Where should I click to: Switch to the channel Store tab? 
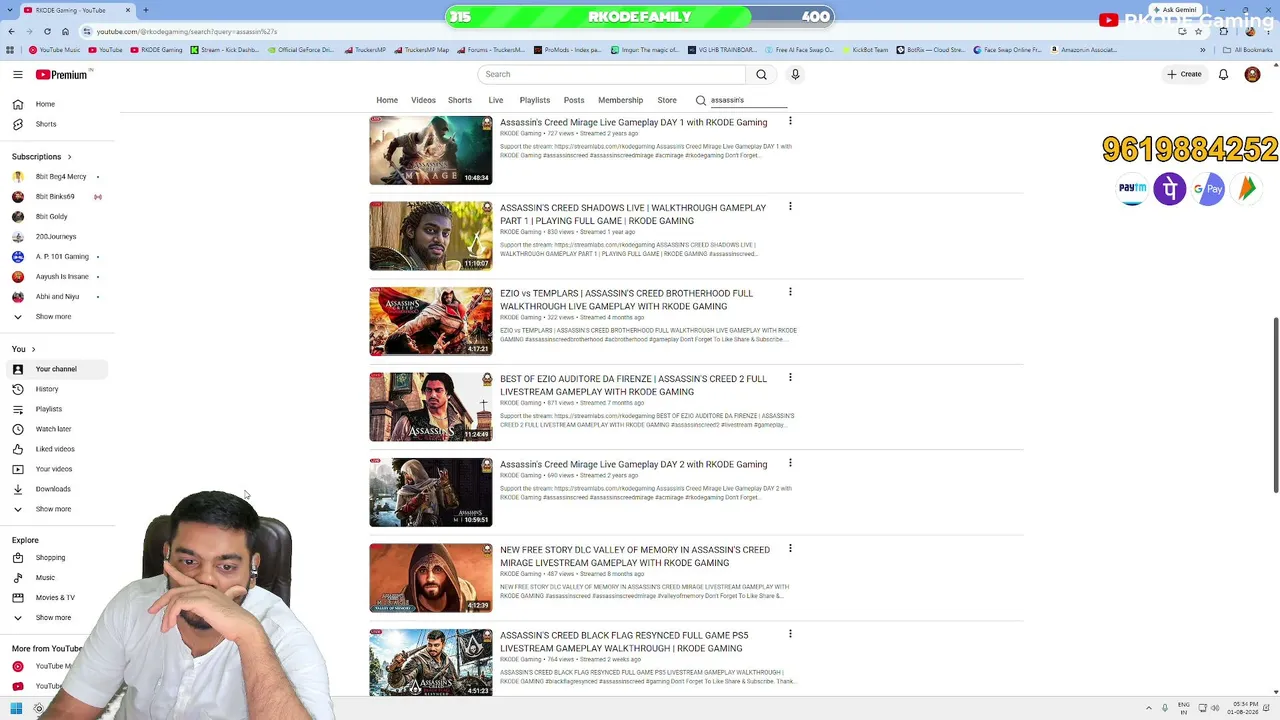pyautogui.click(x=667, y=100)
